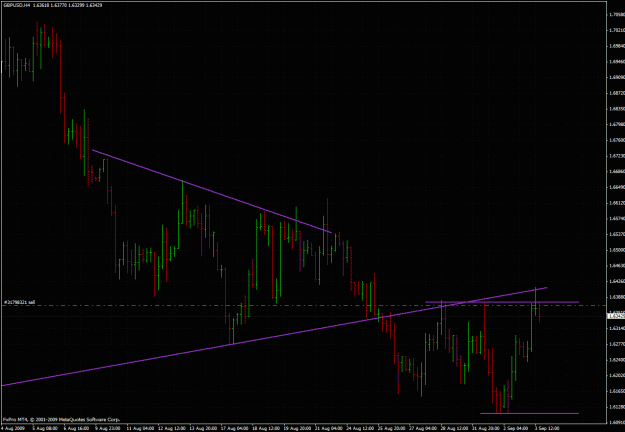Select the upper horizontal purple resistance line

pyautogui.click(x=502, y=302)
